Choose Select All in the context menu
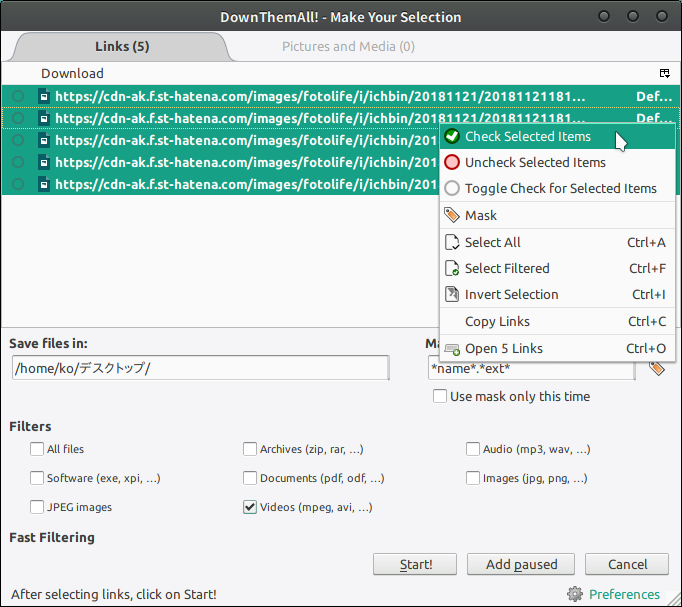The height and width of the screenshot is (607, 682). click(558, 242)
